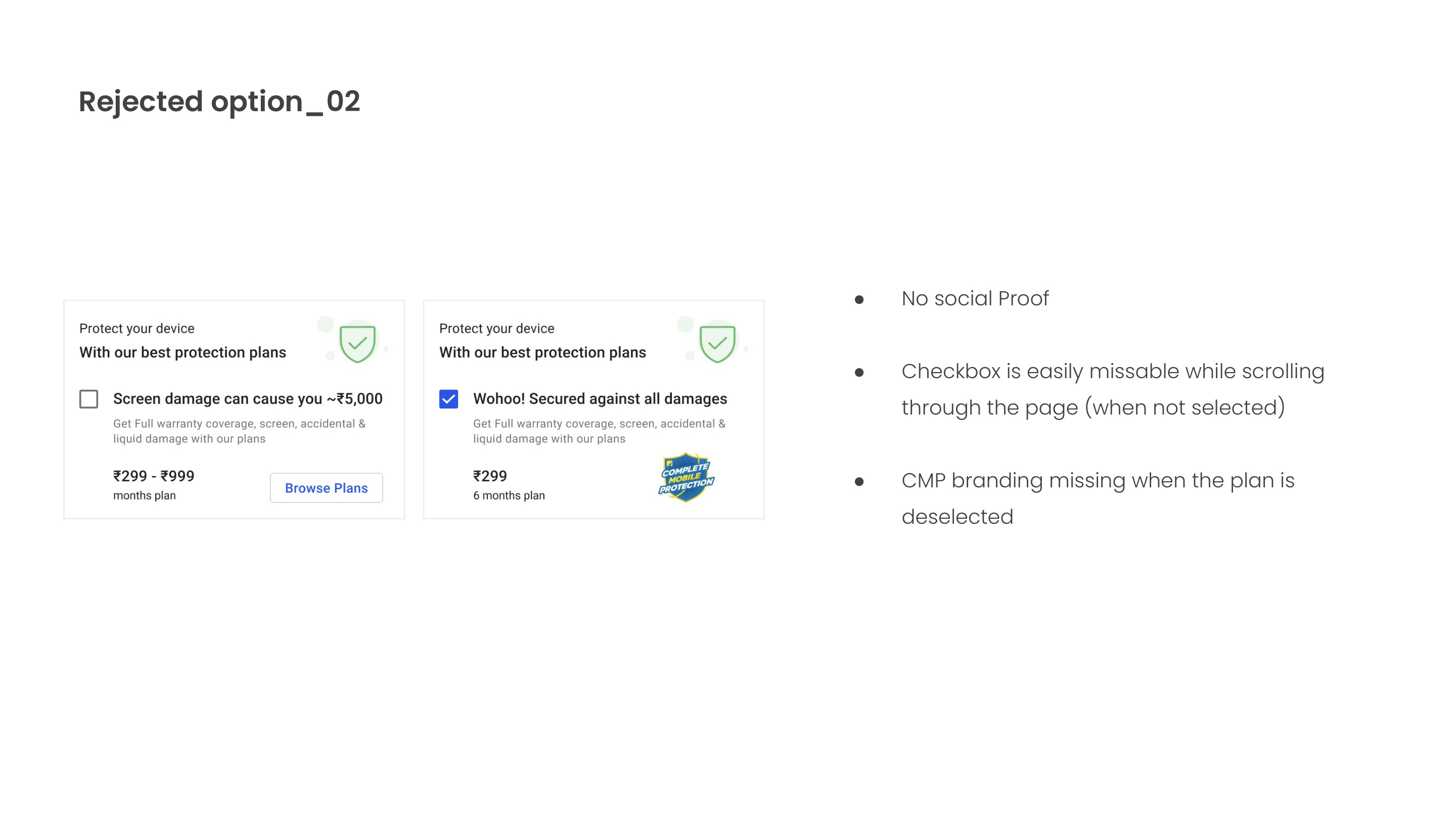Click left card's warranty coverage description
The image size is (1456, 819).
239,431
